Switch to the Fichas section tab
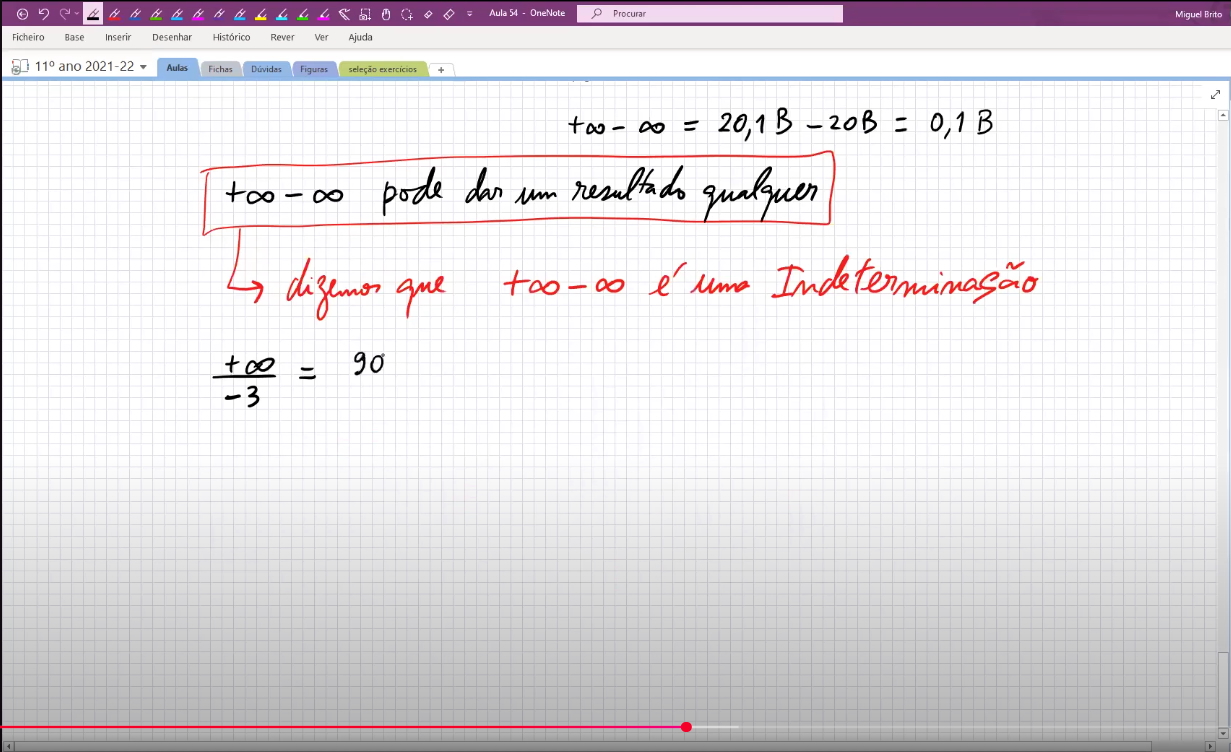This screenshot has height=752, width=1231. [x=220, y=69]
